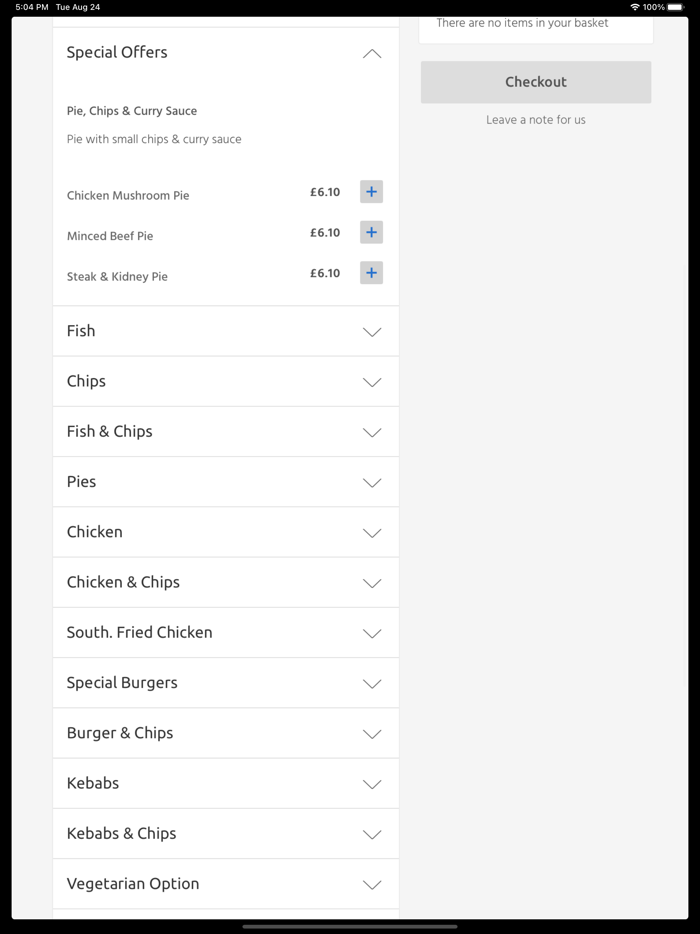Expand the Pies menu section
Image resolution: width=700 pixels, height=934 pixels.
click(x=371, y=482)
